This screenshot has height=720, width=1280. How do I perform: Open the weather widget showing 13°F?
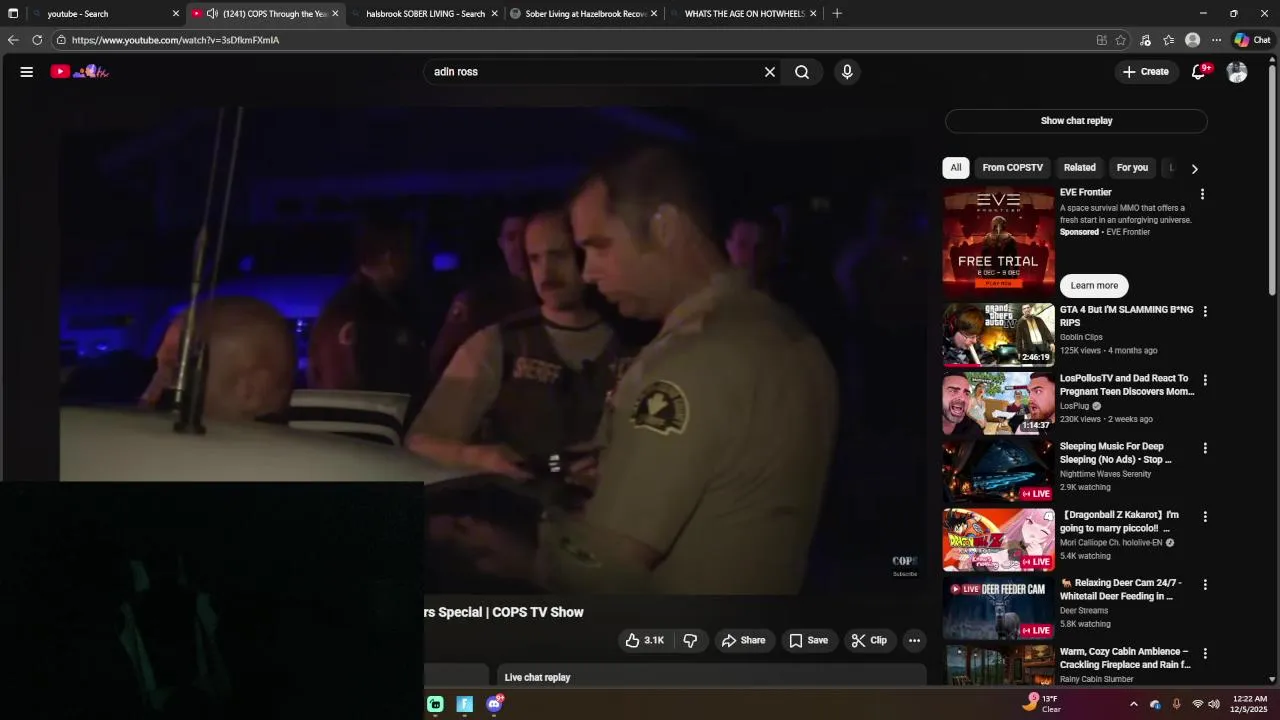click(x=1042, y=704)
